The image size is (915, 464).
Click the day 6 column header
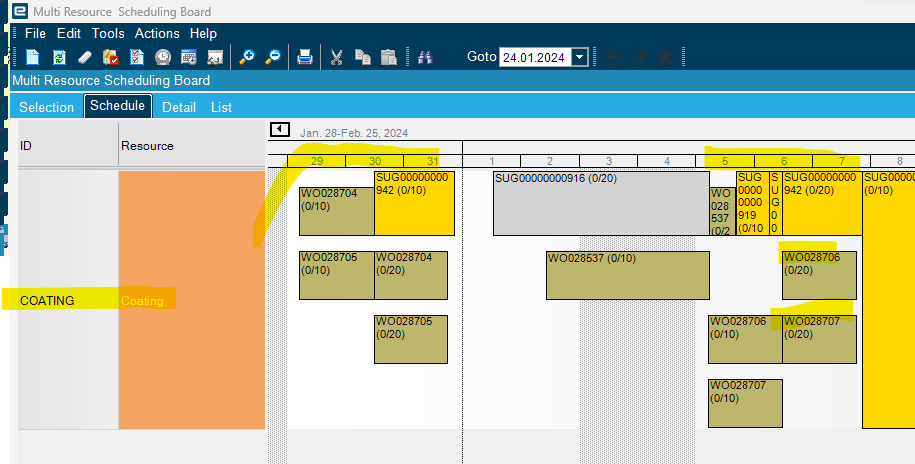point(784,161)
